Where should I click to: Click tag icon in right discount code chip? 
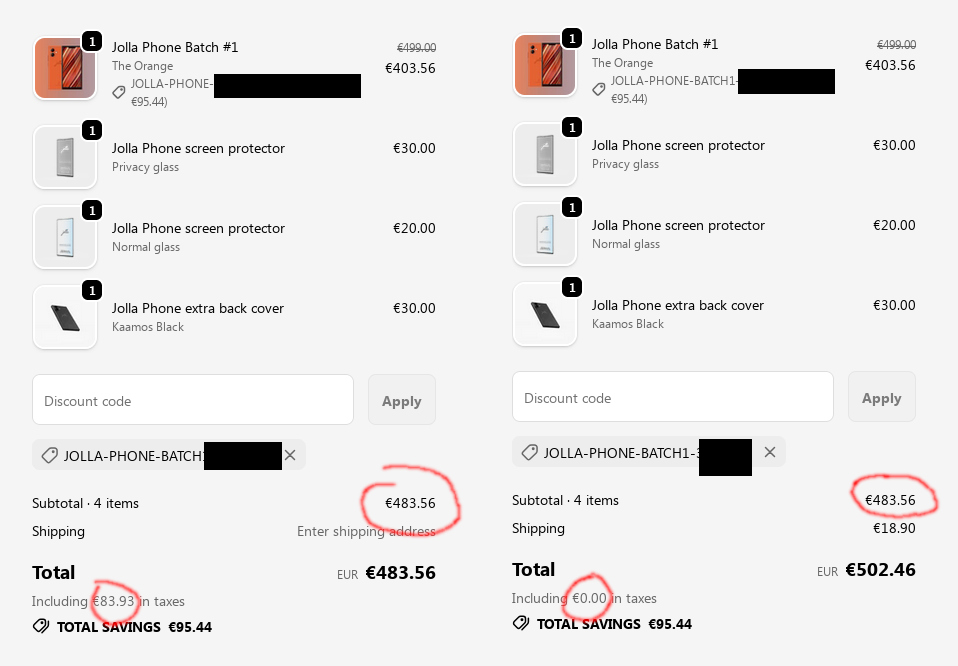pos(529,452)
